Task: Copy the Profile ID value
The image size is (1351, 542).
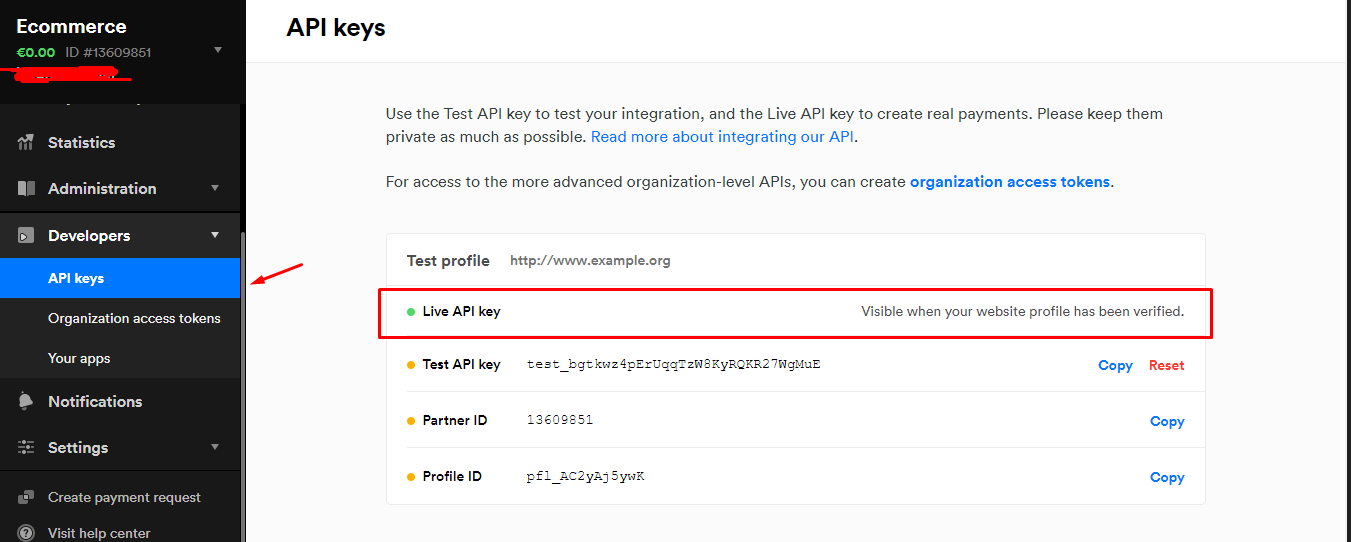Action: pyautogui.click(x=1166, y=477)
